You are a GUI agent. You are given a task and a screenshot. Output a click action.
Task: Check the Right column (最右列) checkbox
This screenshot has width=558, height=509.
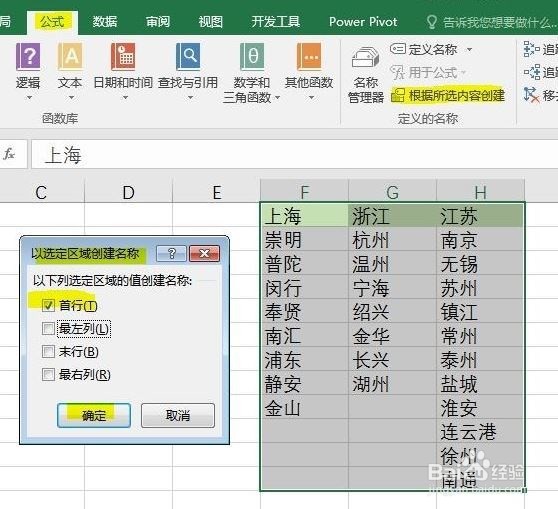[48, 374]
